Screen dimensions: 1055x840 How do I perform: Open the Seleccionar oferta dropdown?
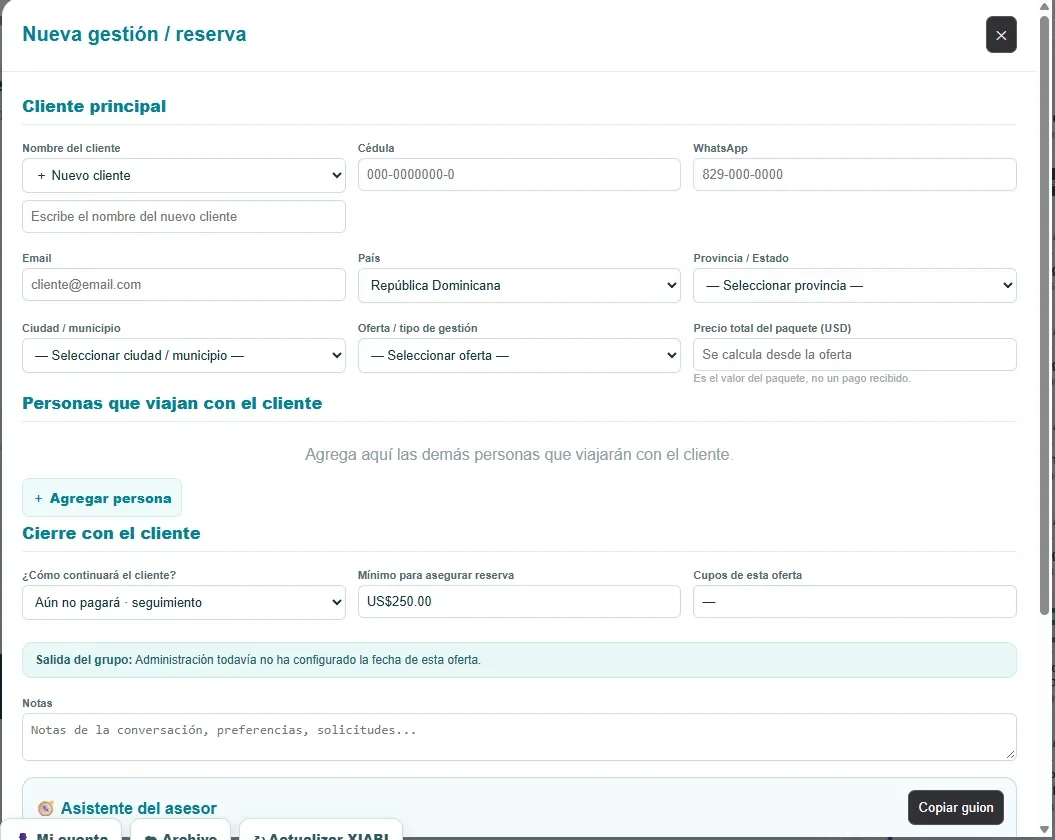[x=519, y=355]
